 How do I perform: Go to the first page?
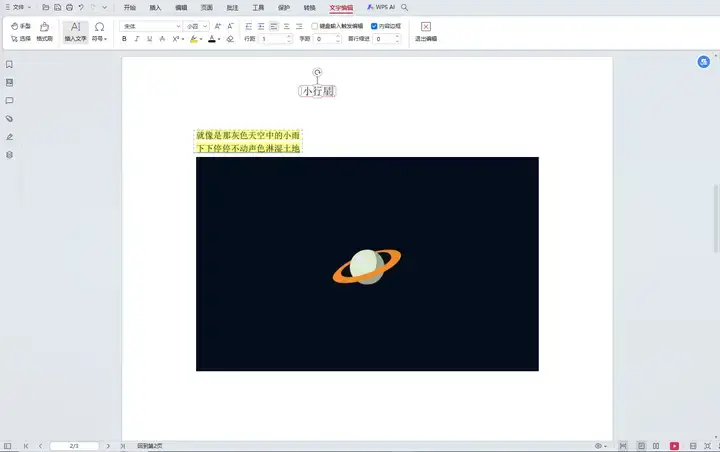(26, 446)
